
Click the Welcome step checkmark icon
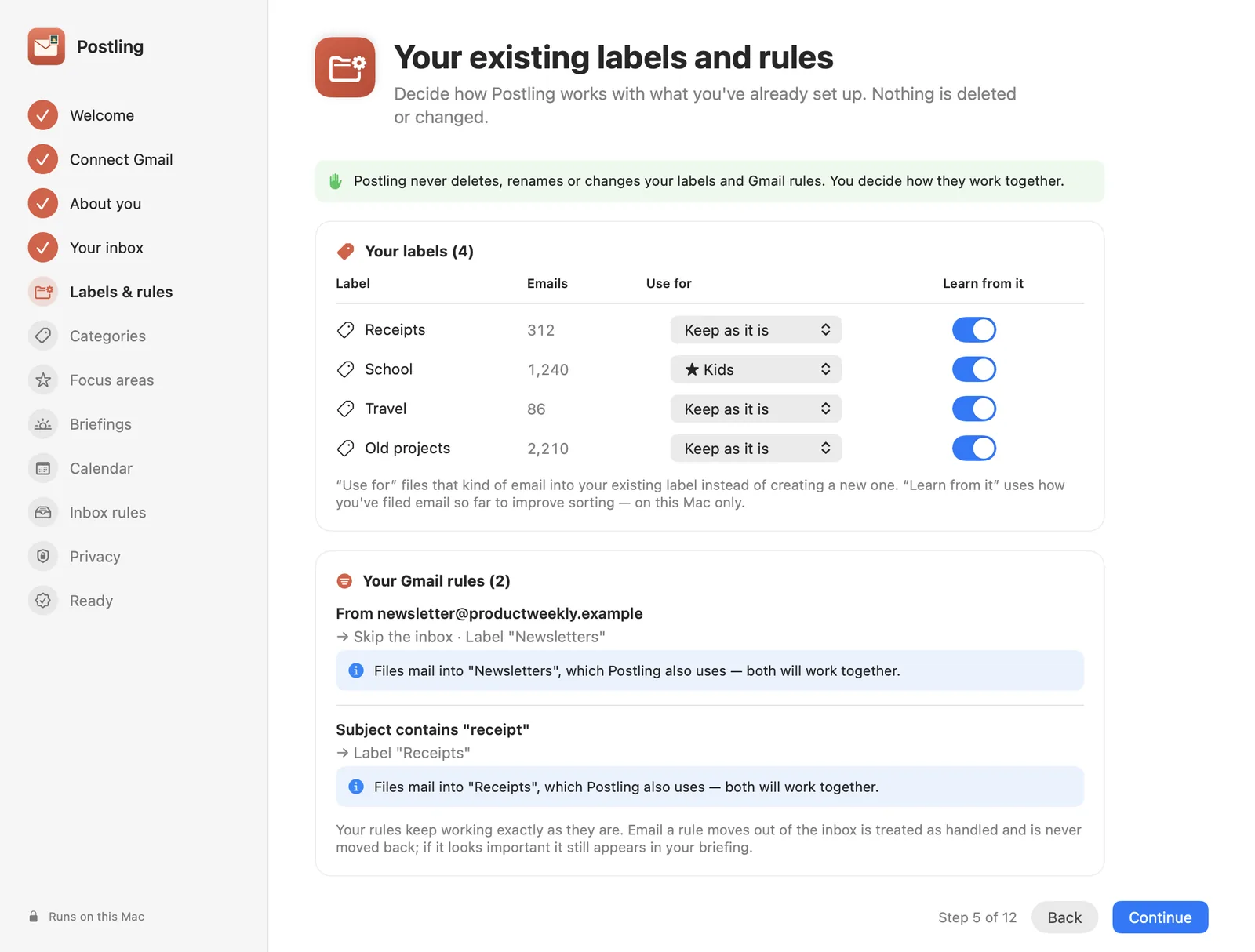click(43, 115)
